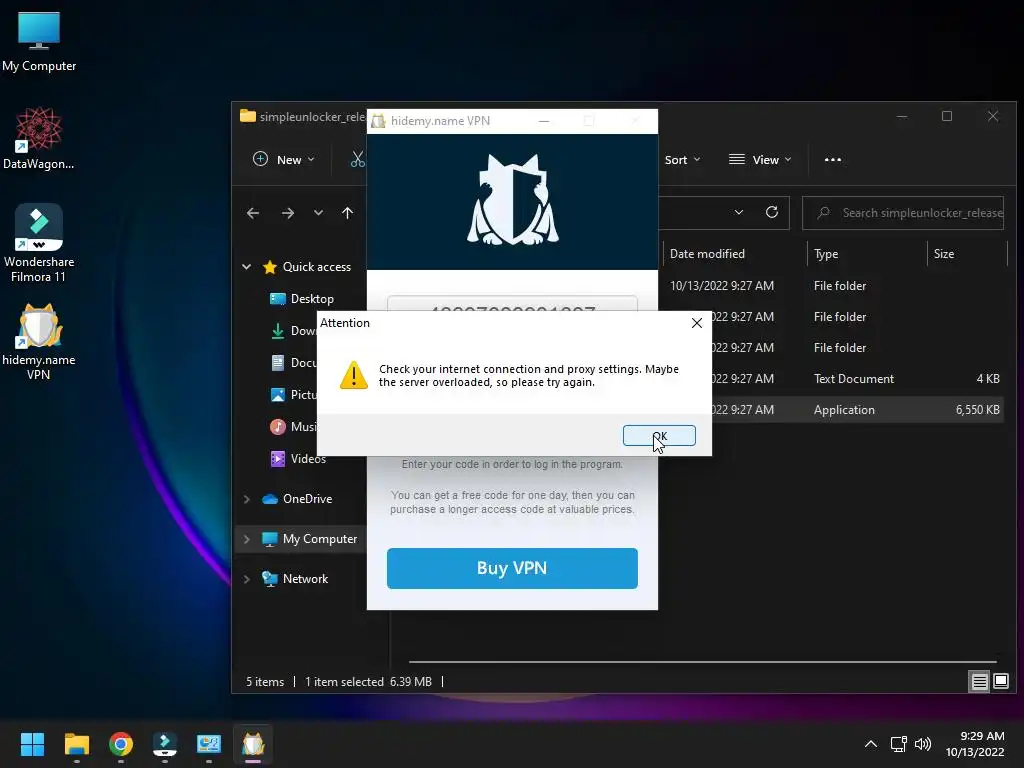The height and width of the screenshot is (768, 1024).
Task: Click New button in File Explorer toolbar
Action: [x=284, y=159]
